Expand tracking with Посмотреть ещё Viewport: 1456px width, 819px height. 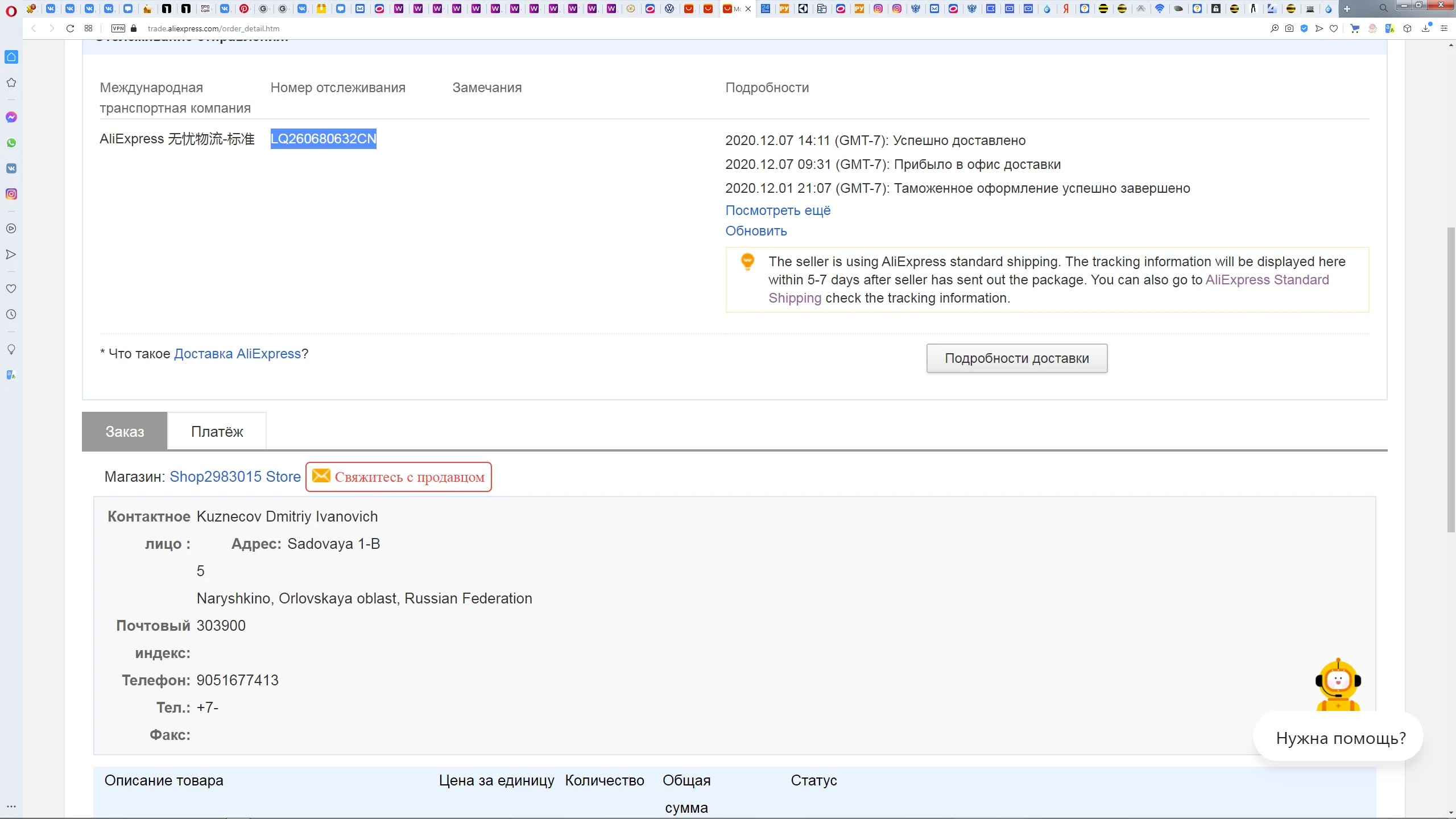[777, 210]
